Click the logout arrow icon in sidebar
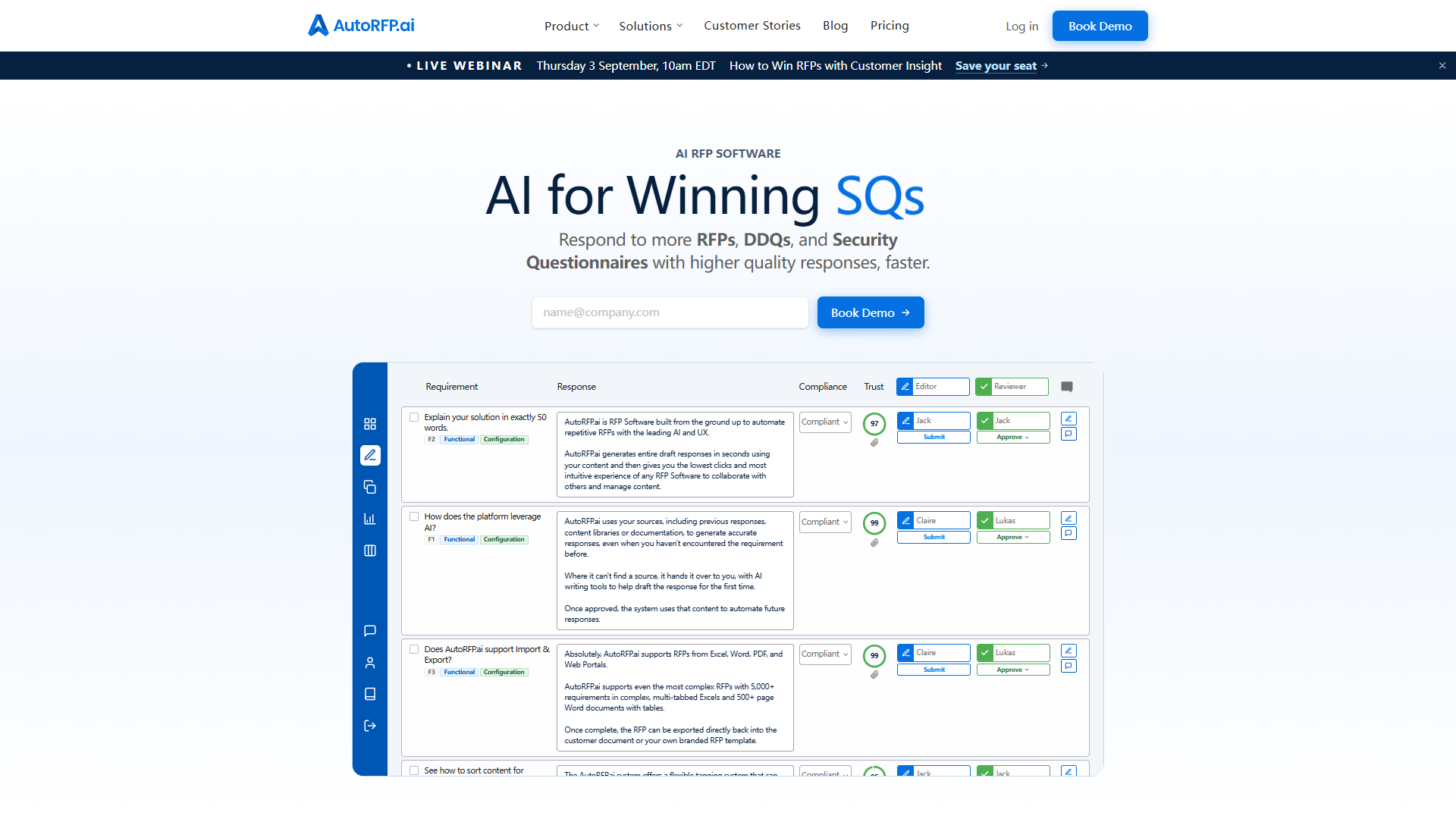This screenshot has width=1456, height=819. 370,726
